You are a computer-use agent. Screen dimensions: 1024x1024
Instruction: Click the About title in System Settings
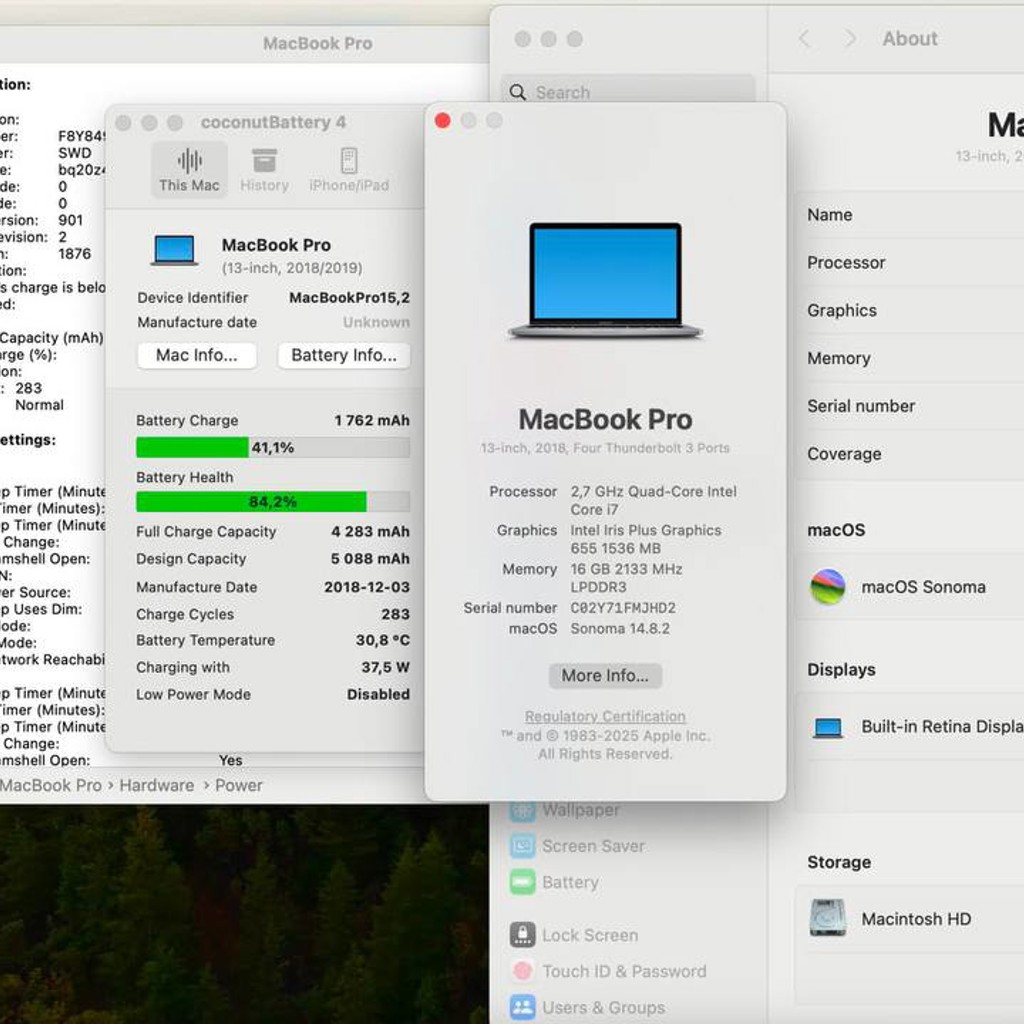pos(910,39)
